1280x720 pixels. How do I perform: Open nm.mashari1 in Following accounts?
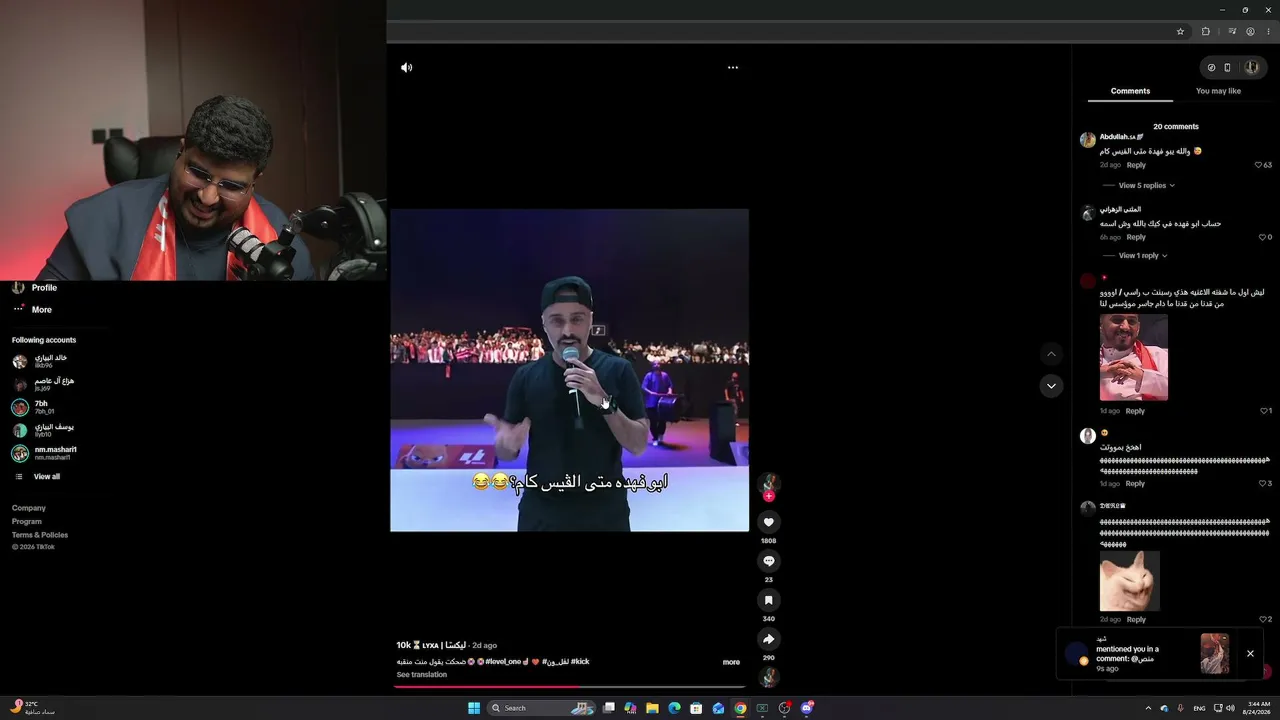(x=45, y=453)
